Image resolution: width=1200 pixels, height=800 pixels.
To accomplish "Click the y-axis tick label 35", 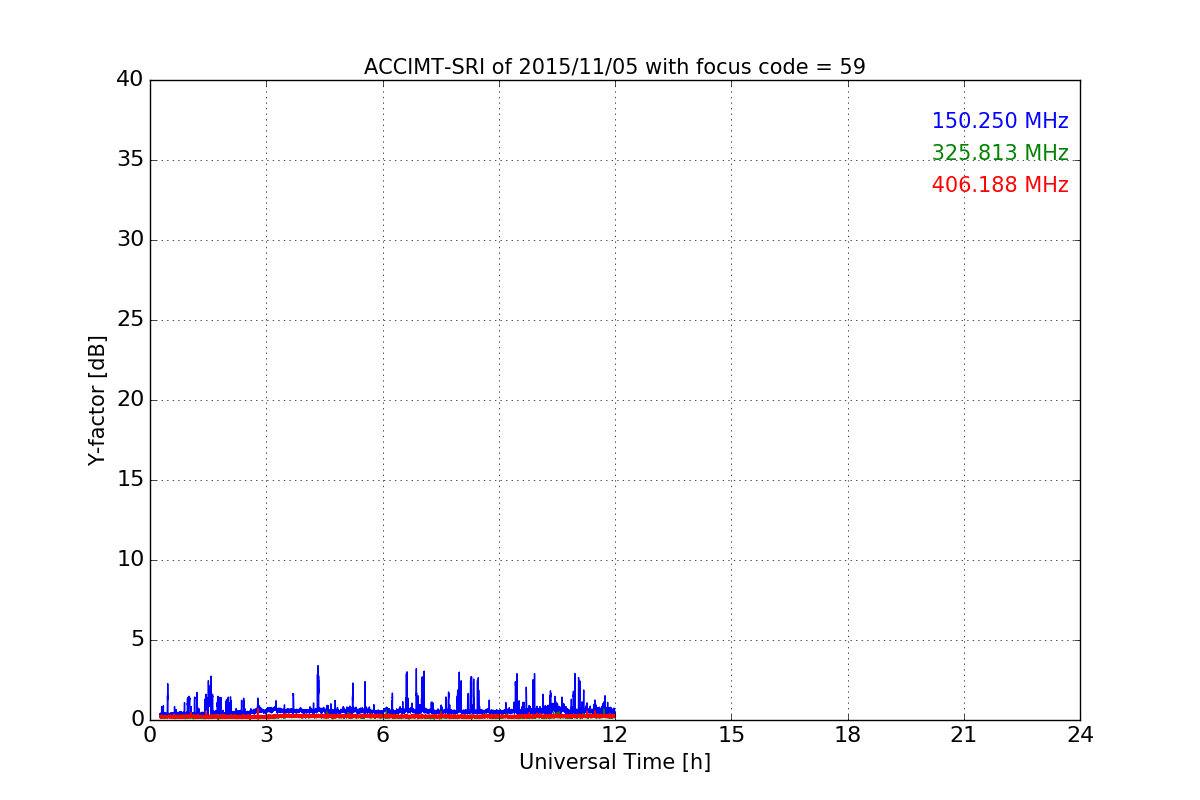I will coord(130,159).
